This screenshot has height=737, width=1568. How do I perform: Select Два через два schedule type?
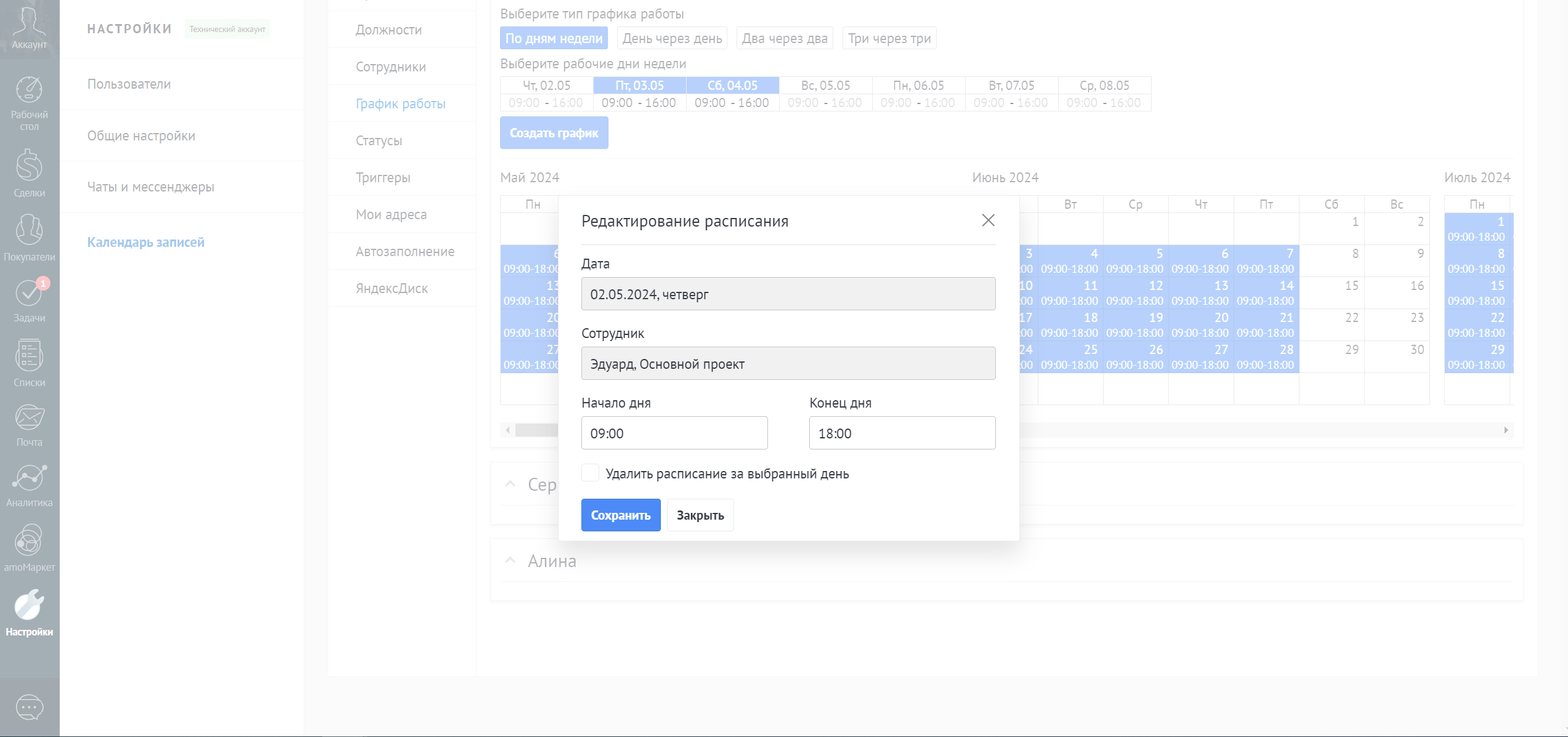pyautogui.click(x=784, y=38)
